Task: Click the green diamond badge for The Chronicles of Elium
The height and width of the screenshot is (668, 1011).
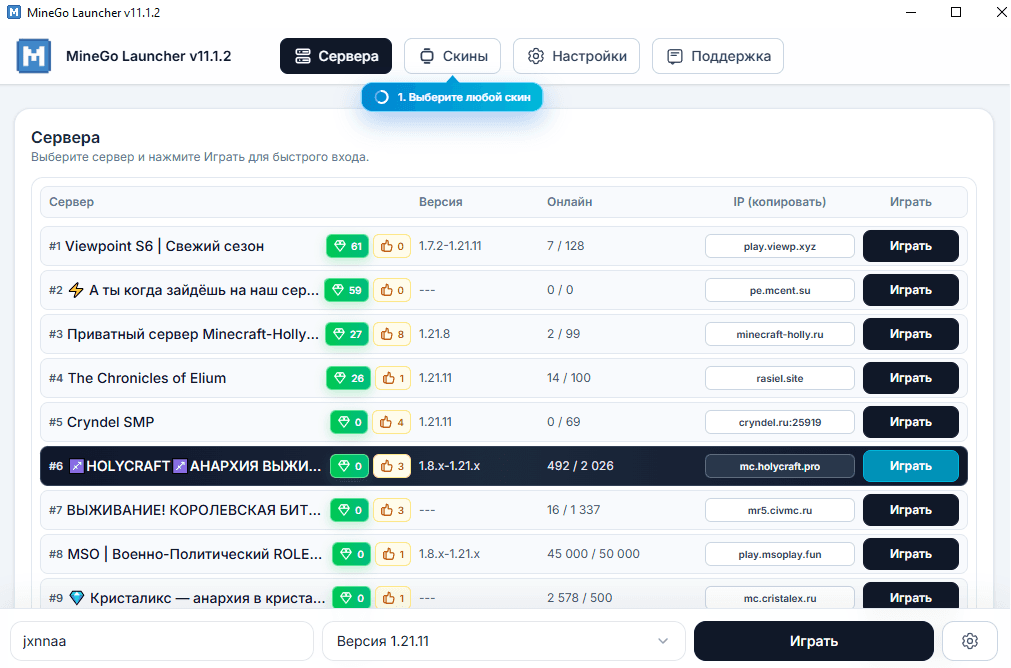Action: click(x=348, y=378)
